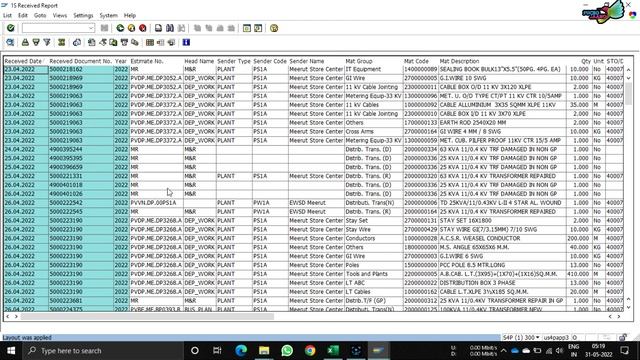The image size is (640, 360).
Task: Click the Set Filter funnel icon
Action: tap(47, 42)
